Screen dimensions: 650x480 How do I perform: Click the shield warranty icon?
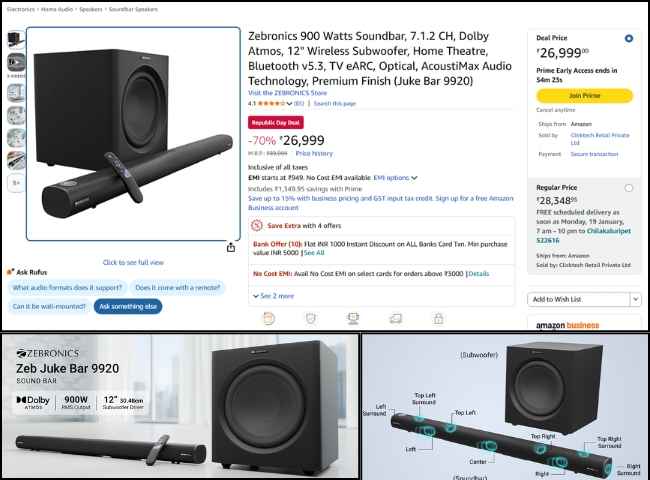(311, 318)
